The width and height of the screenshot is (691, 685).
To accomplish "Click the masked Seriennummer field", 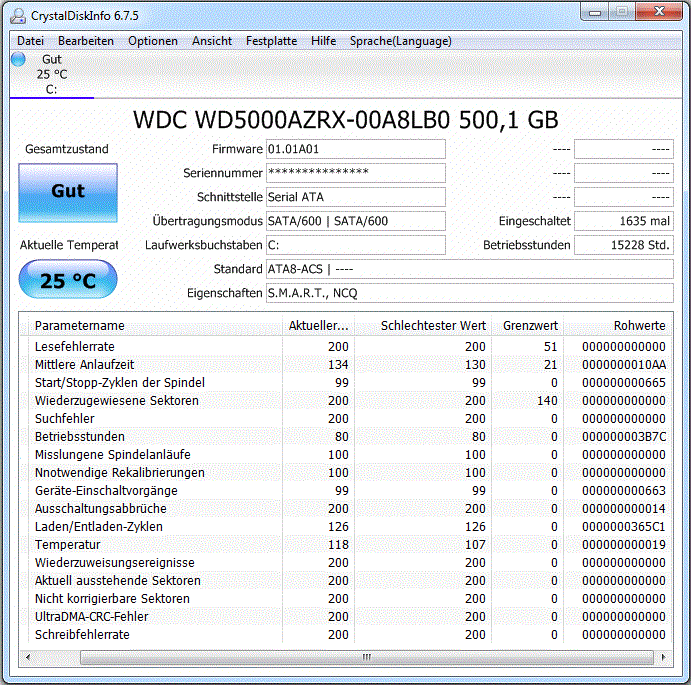I will pyautogui.click(x=356, y=173).
